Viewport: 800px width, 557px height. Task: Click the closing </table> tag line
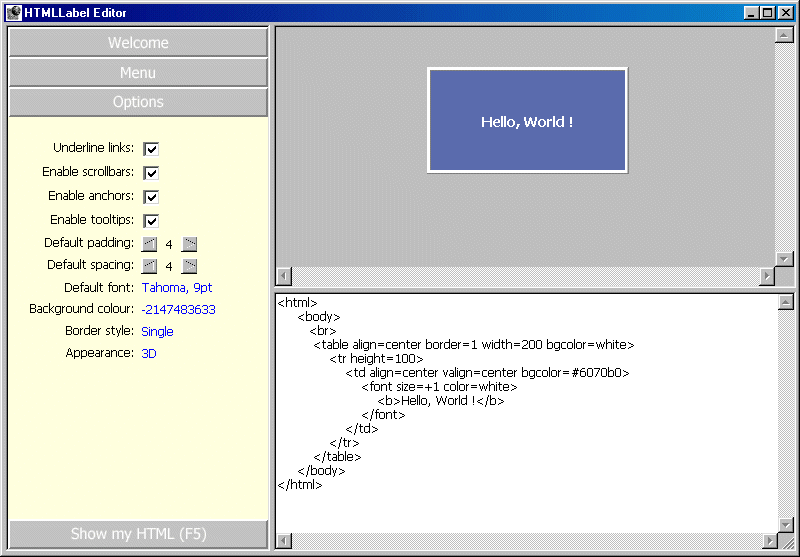[x=337, y=457]
